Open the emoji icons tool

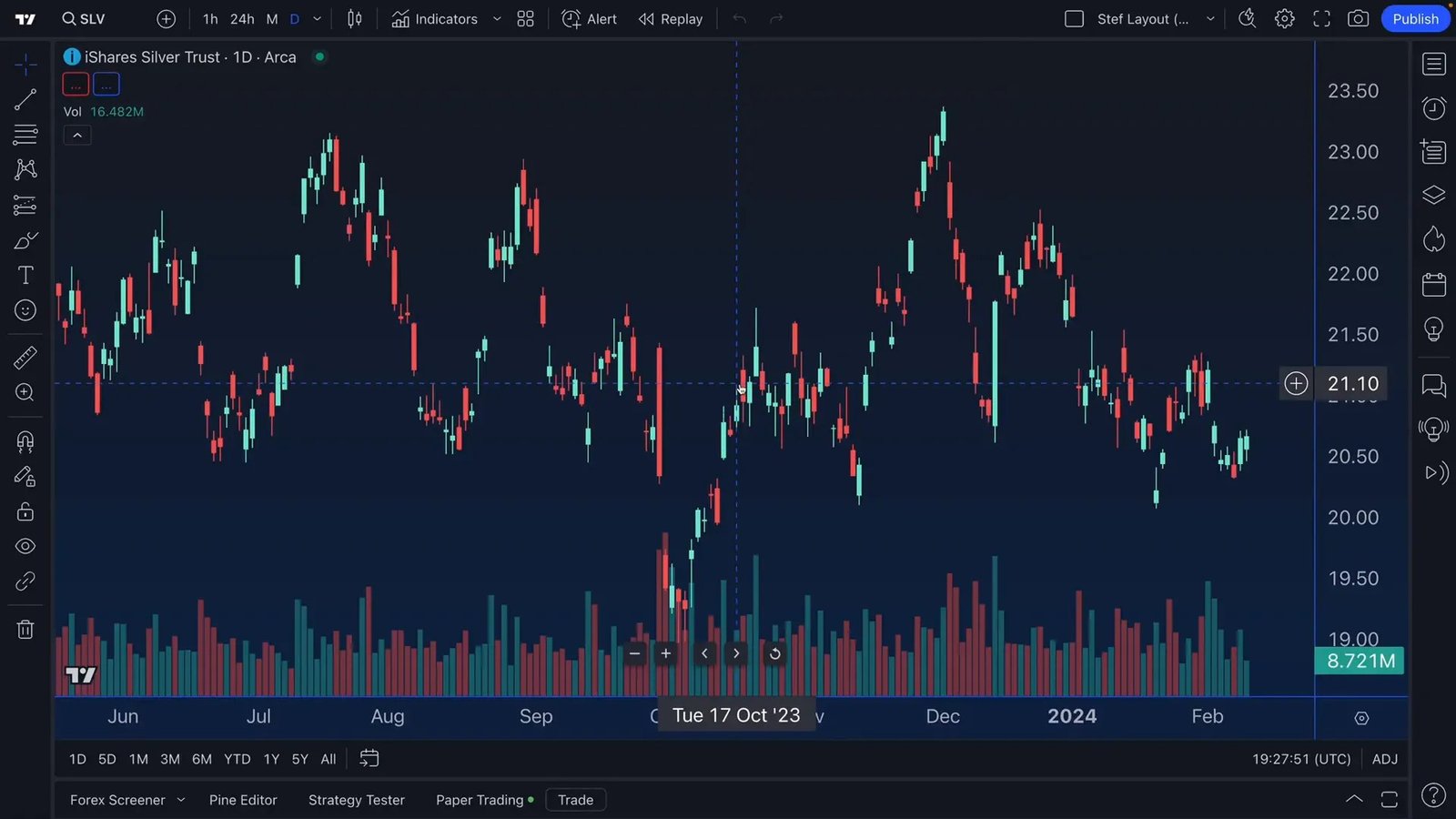[25, 310]
